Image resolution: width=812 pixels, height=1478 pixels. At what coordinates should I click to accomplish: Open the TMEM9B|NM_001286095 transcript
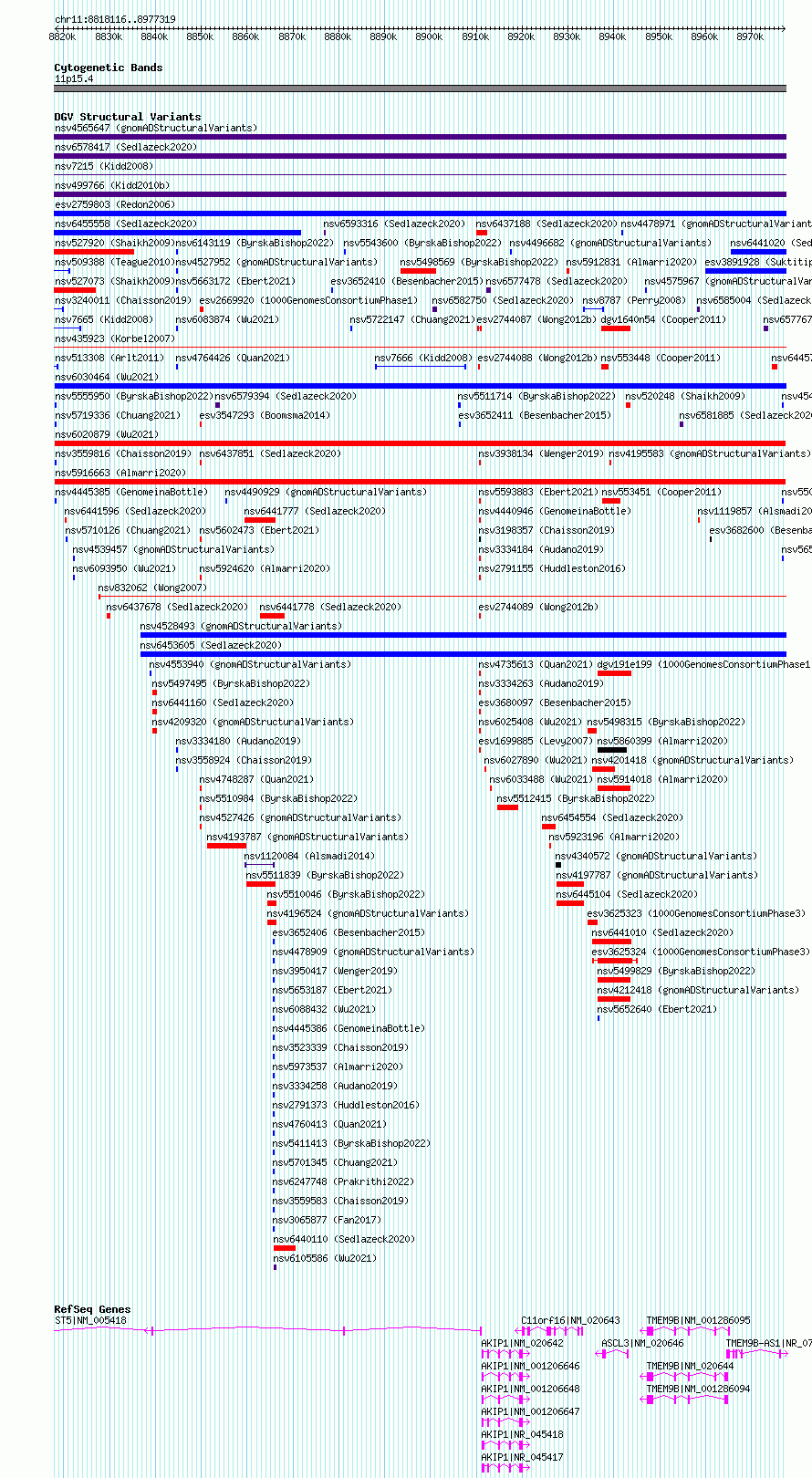pos(686,1330)
